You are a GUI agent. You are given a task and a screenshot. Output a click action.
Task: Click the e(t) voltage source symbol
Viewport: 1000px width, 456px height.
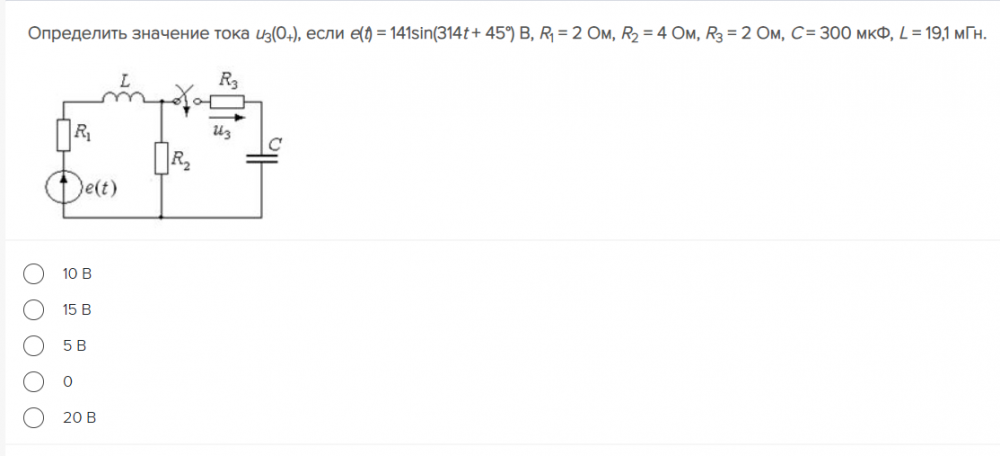[x=65, y=189]
